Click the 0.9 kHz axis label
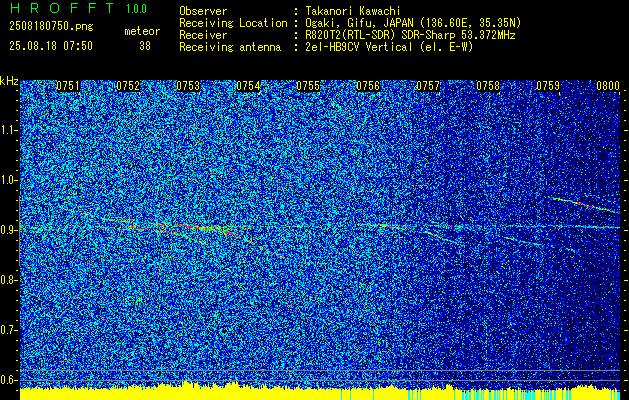Viewport: 629px width, 400px height. pyautogui.click(x=8, y=230)
